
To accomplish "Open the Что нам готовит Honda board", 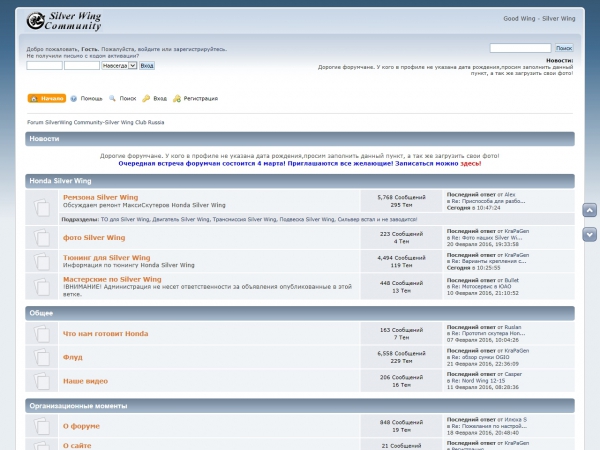I will coord(106,334).
